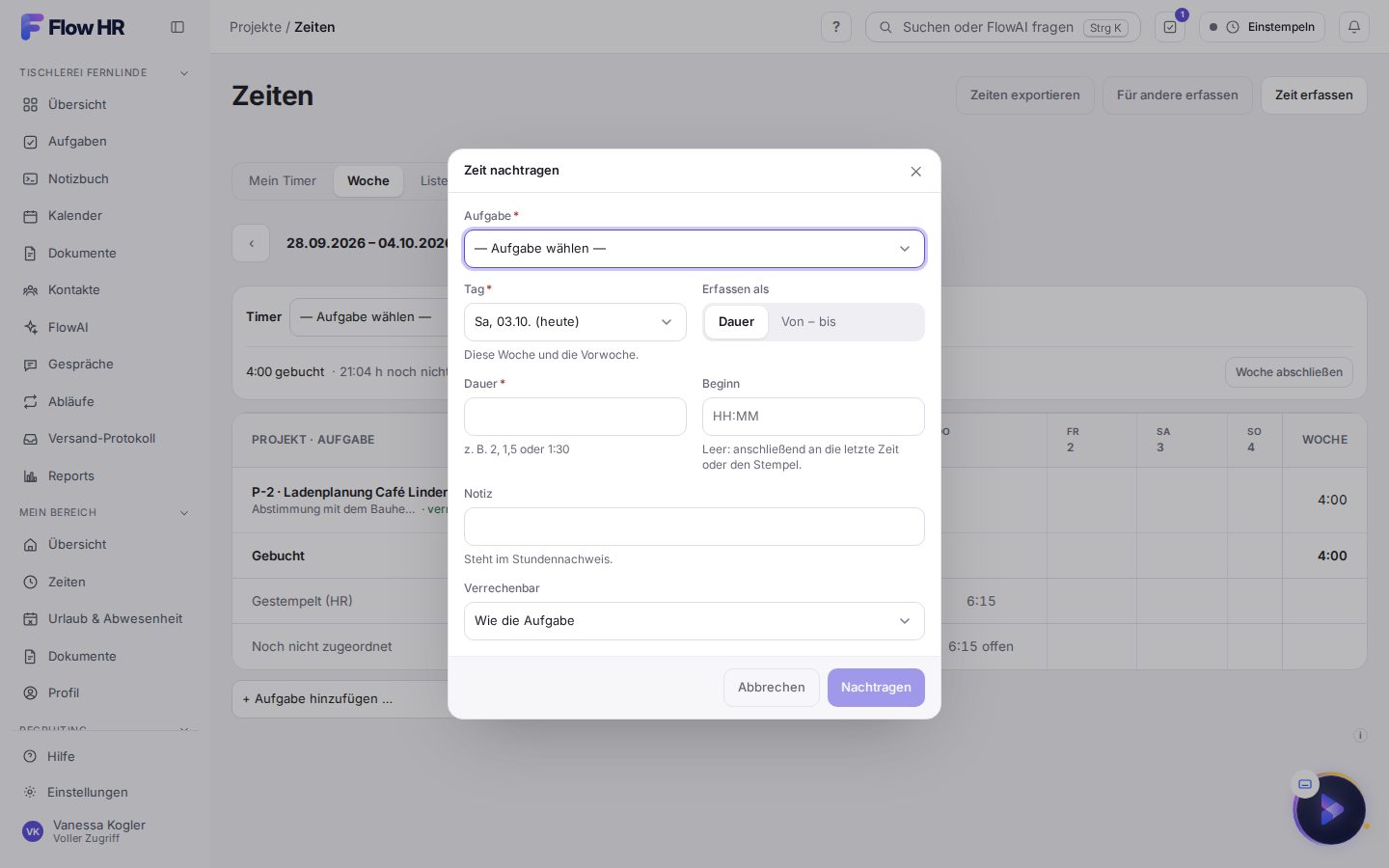Select the Dauer entry mode

[736, 322]
